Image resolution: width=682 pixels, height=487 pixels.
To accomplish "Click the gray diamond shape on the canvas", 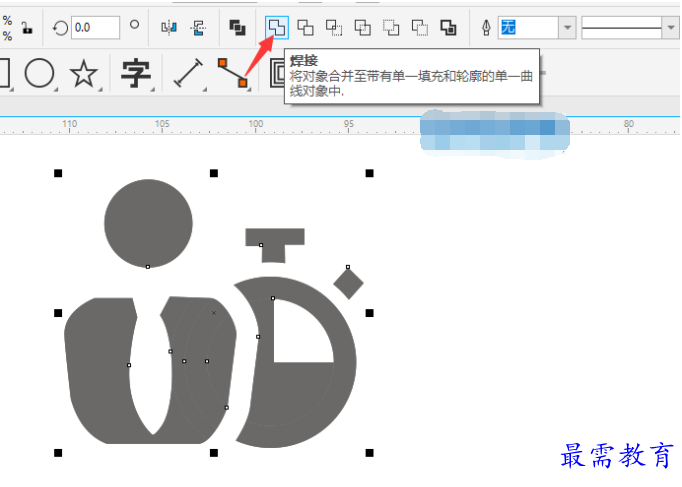I will [x=348, y=284].
